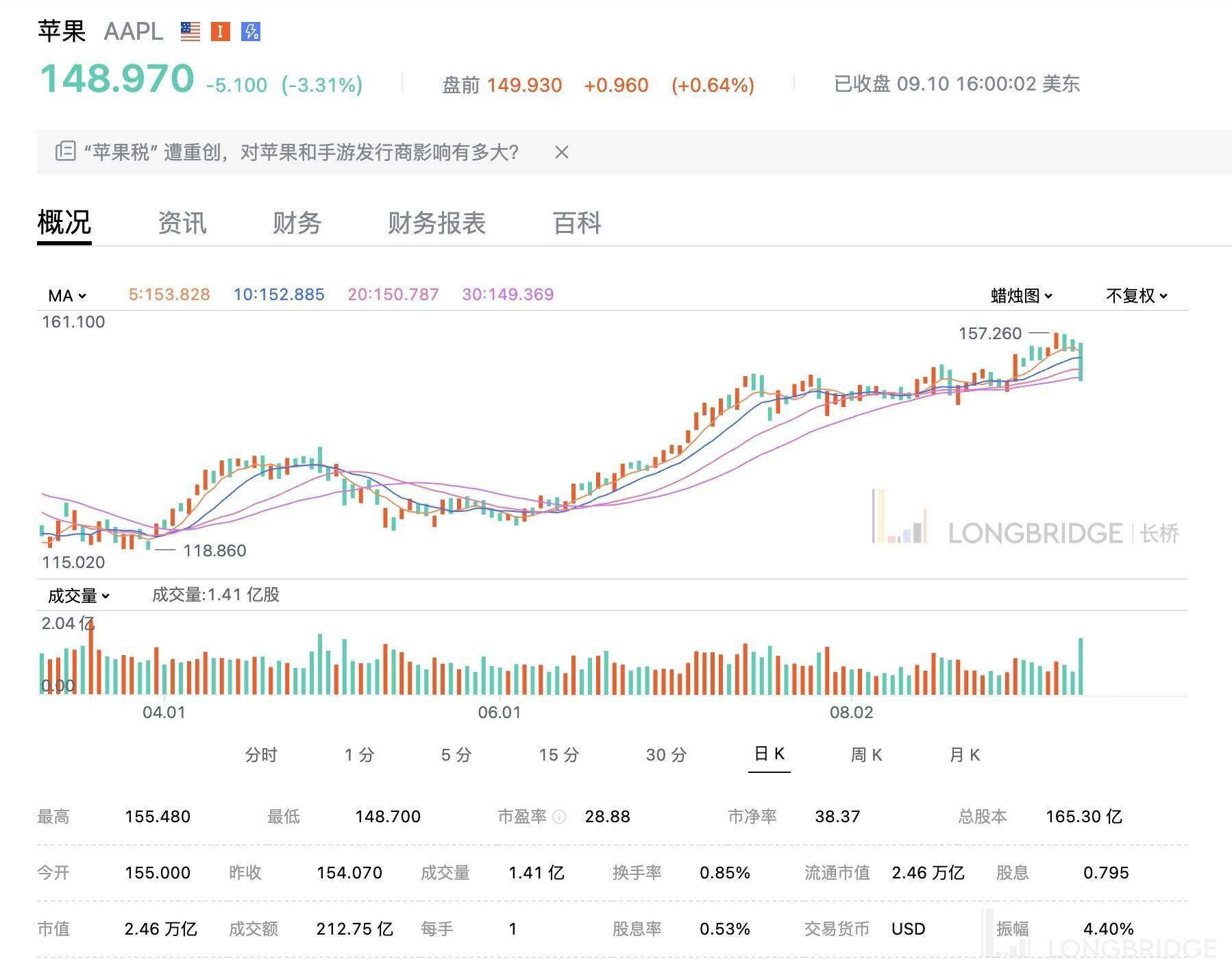Click the 118.860 low price marker
This screenshot has height=973, width=1232.
[x=214, y=550]
